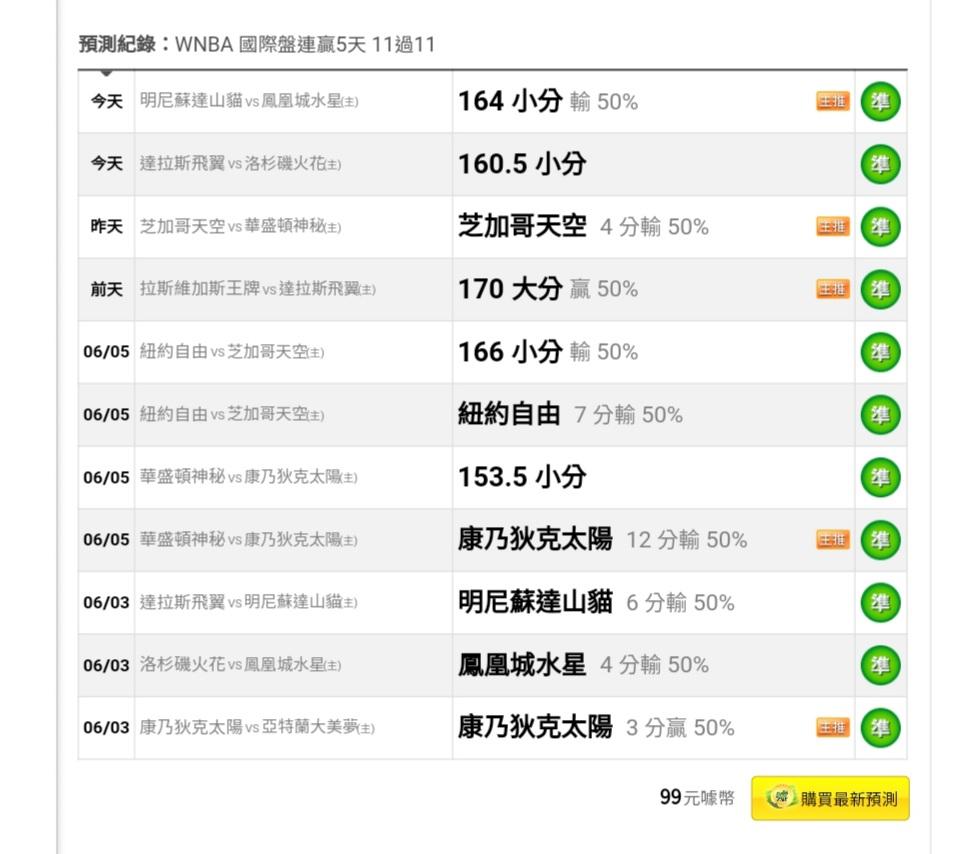Click the 明尼蘇達山貓 6 分輸 50% prediction
Viewport: 954px width, 854px height.
point(596,603)
